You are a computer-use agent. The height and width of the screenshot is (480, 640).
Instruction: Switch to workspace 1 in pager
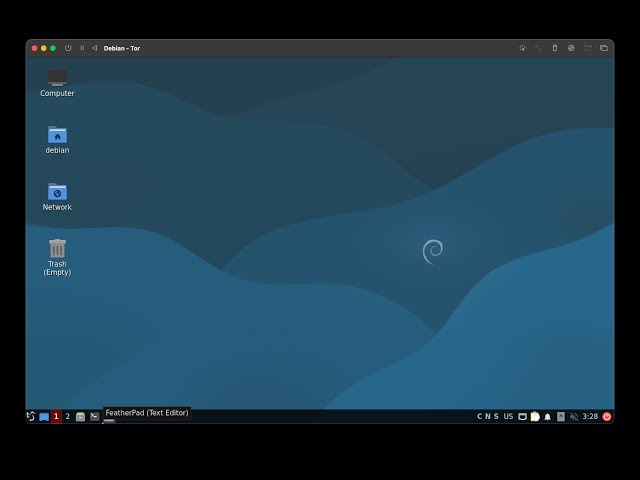pos(56,416)
